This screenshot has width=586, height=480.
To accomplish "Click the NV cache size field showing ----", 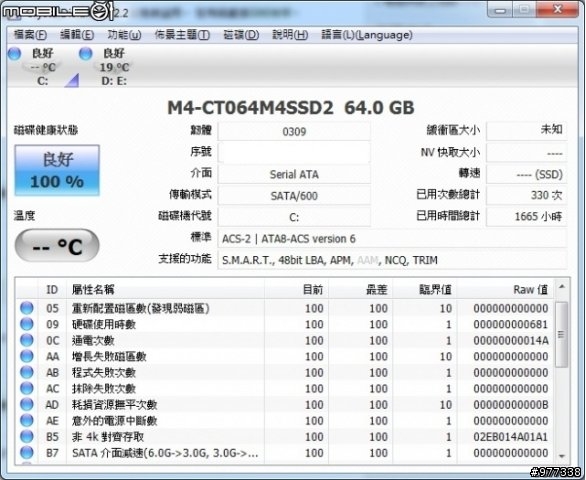I will [x=527, y=153].
